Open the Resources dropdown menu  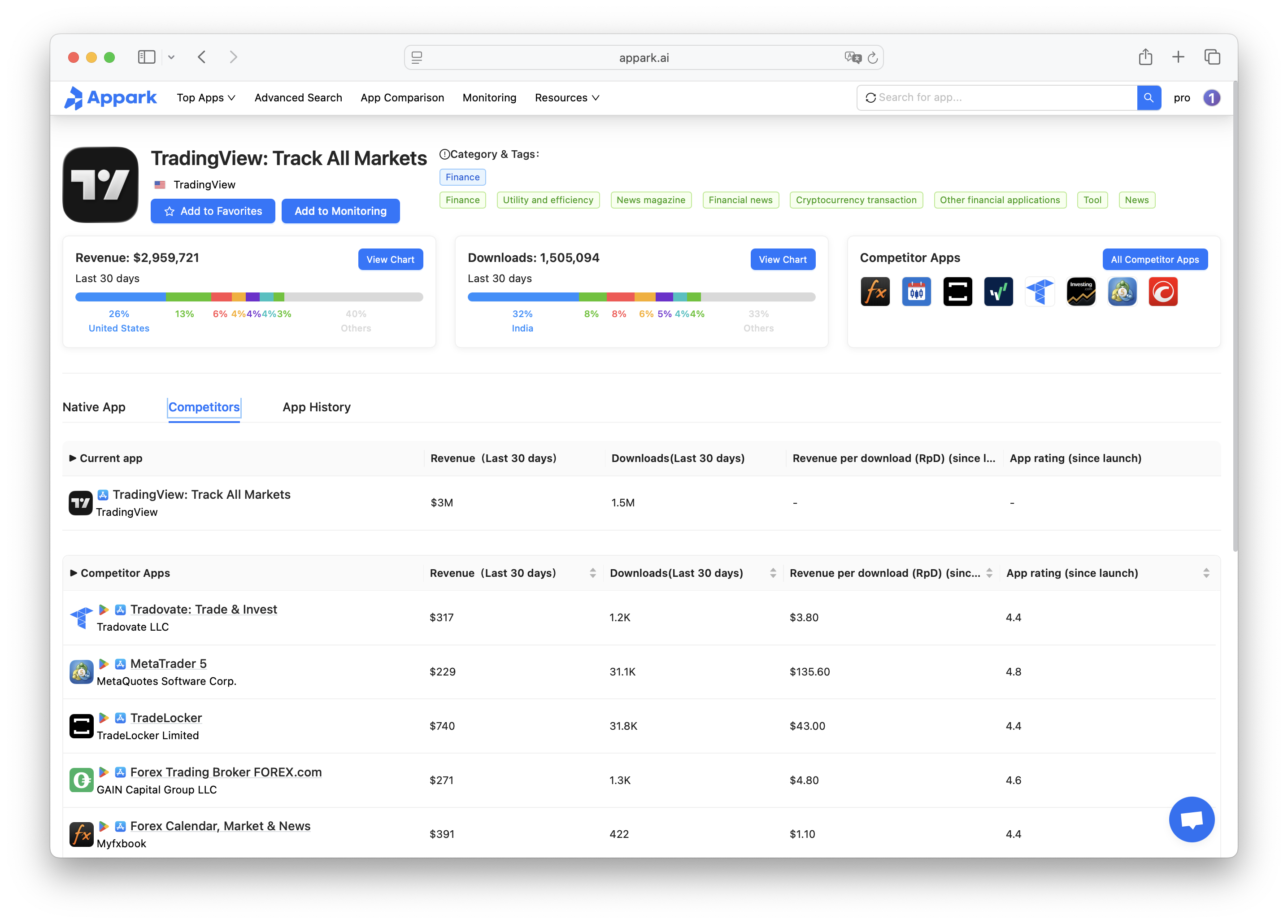click(566, 97)
